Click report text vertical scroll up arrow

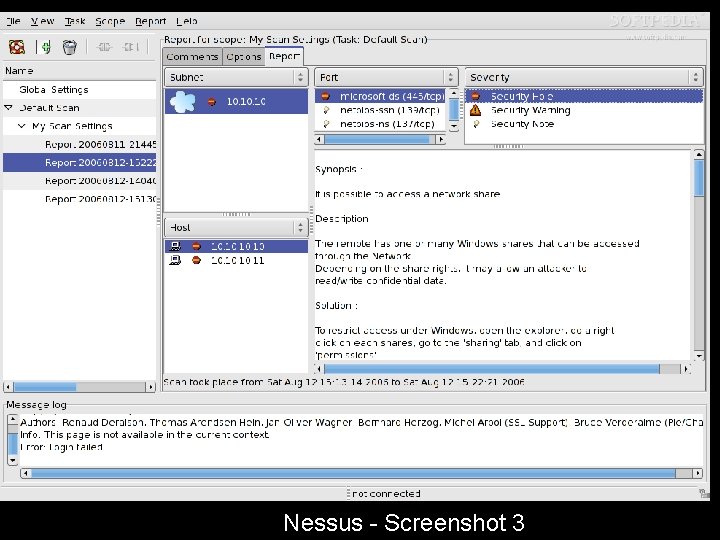pyautogui.click(x=698, y=154)
